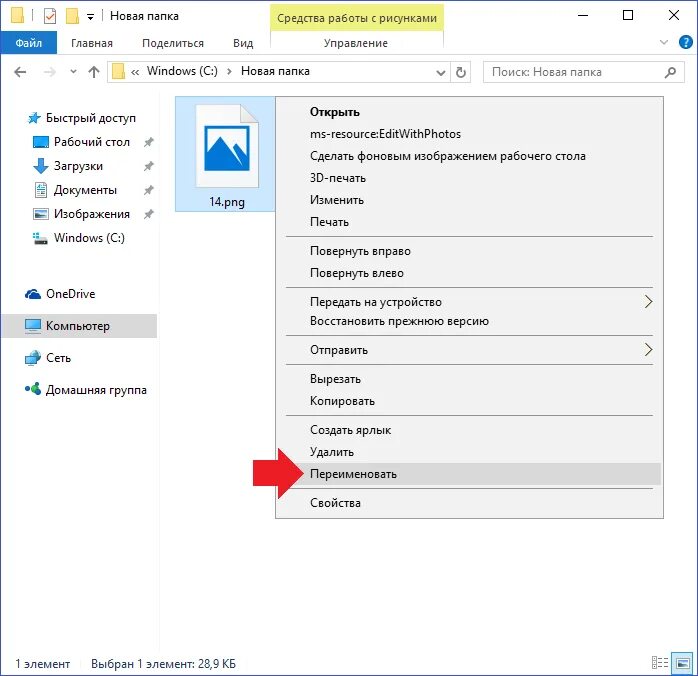Click the search magnifier icon
The width and height of the screenshot is (698, 676).
coord(670,72)
